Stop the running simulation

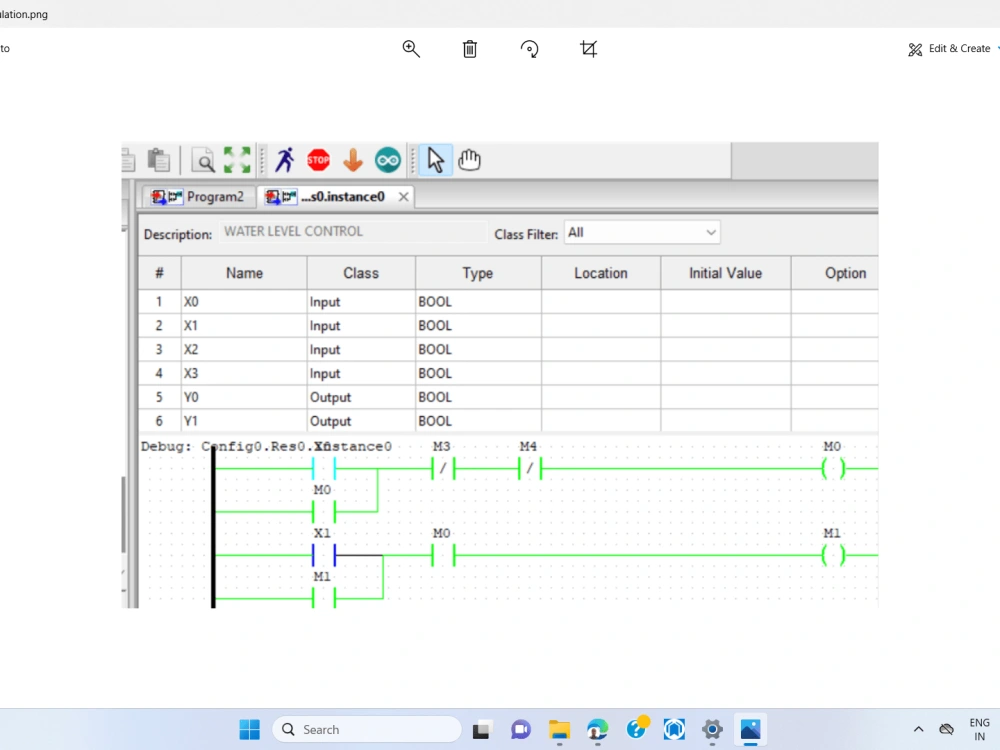(318, 159)
